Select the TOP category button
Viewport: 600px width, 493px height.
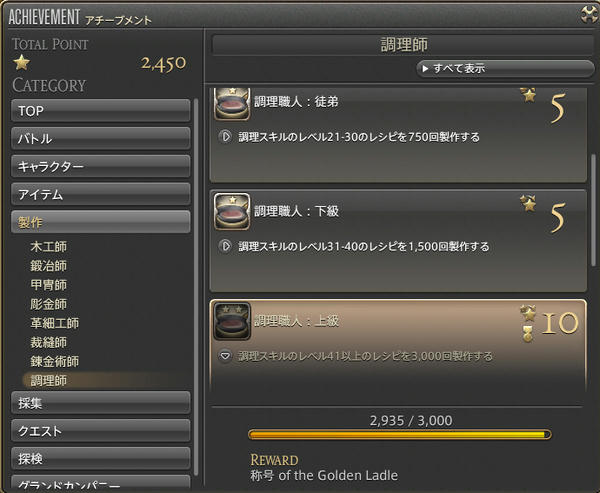coord(101,111)
